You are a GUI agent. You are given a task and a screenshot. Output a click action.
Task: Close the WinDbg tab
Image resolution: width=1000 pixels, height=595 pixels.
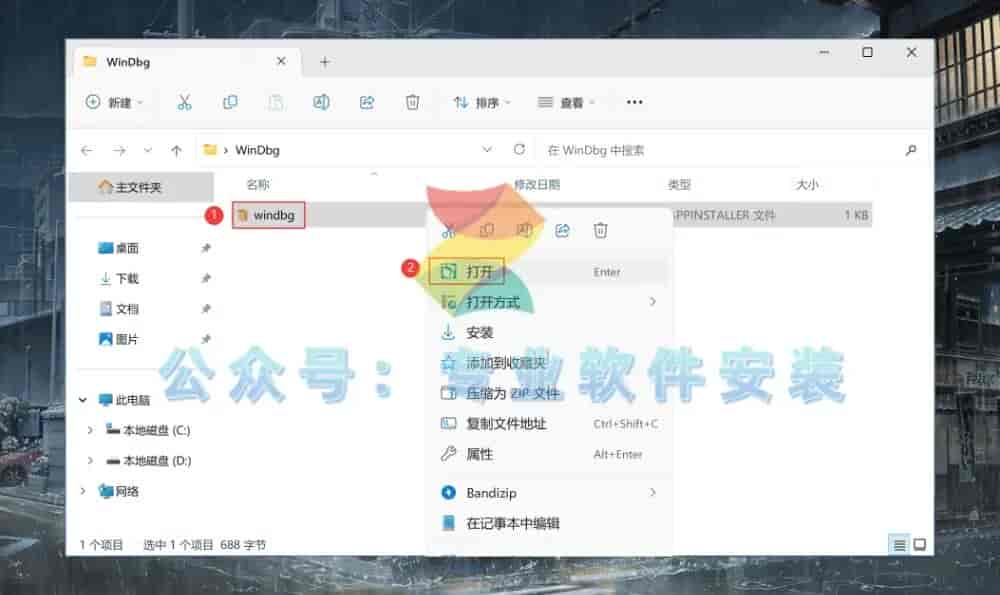281,61
